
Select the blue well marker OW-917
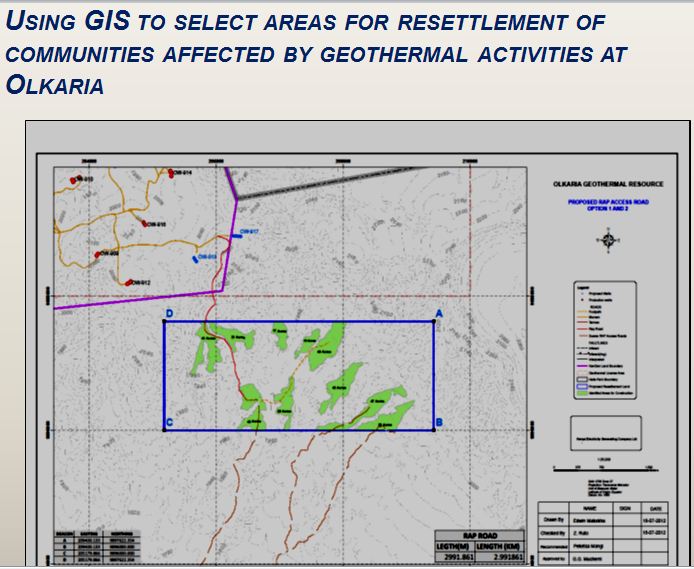(x=237, y=236)
